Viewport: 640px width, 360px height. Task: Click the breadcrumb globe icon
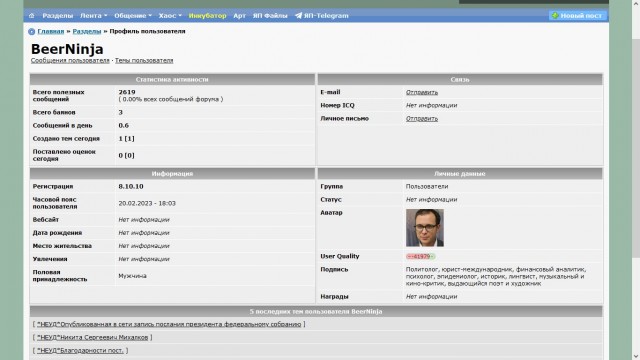click(x=31, y=31)
